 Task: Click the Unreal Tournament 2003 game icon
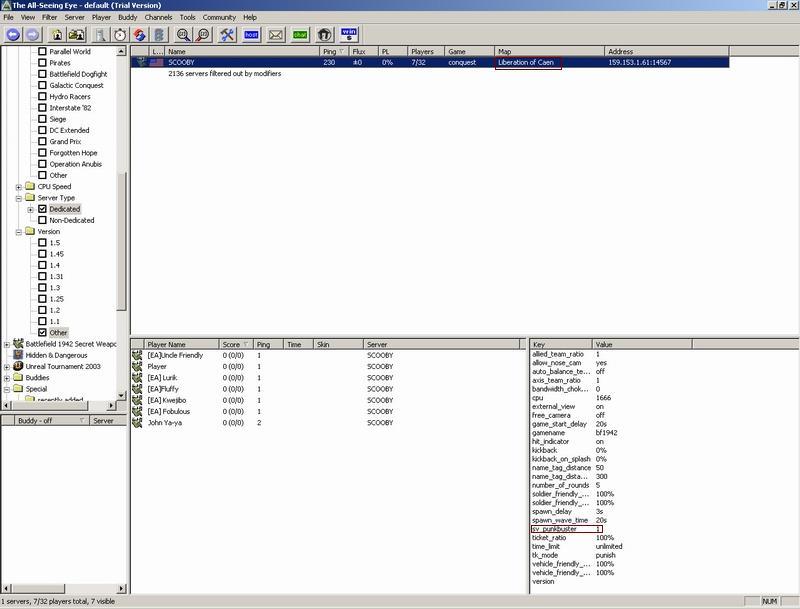[17, 366]
